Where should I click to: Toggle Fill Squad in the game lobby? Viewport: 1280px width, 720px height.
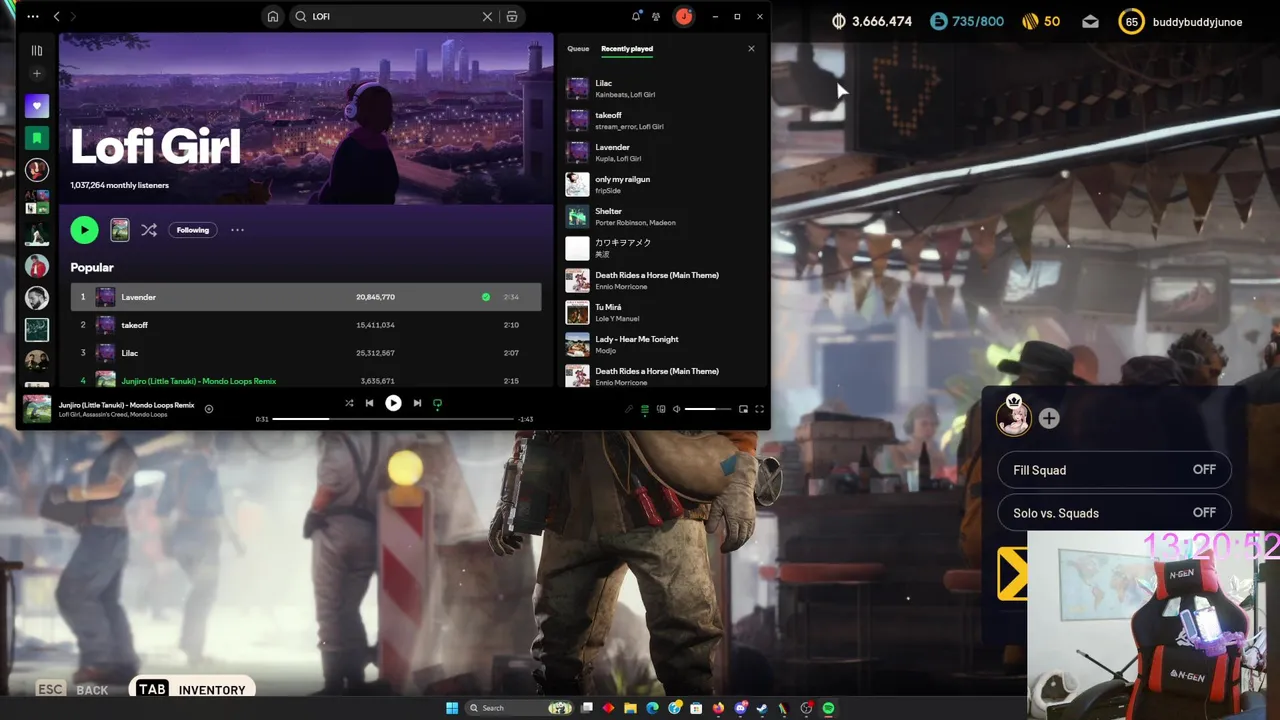(1114, 470)
